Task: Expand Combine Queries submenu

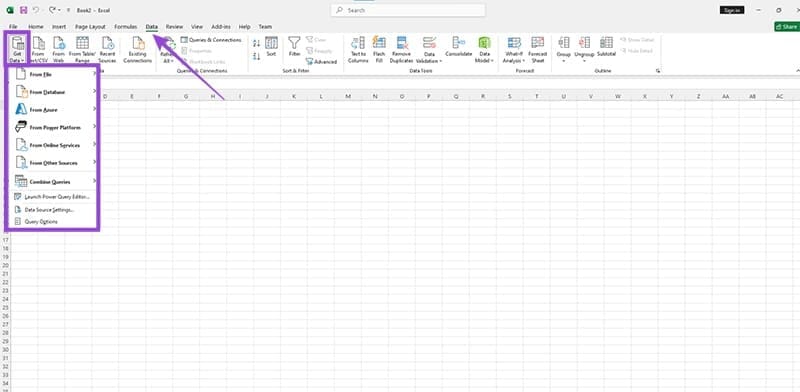Action: click(x=56, y=181)
